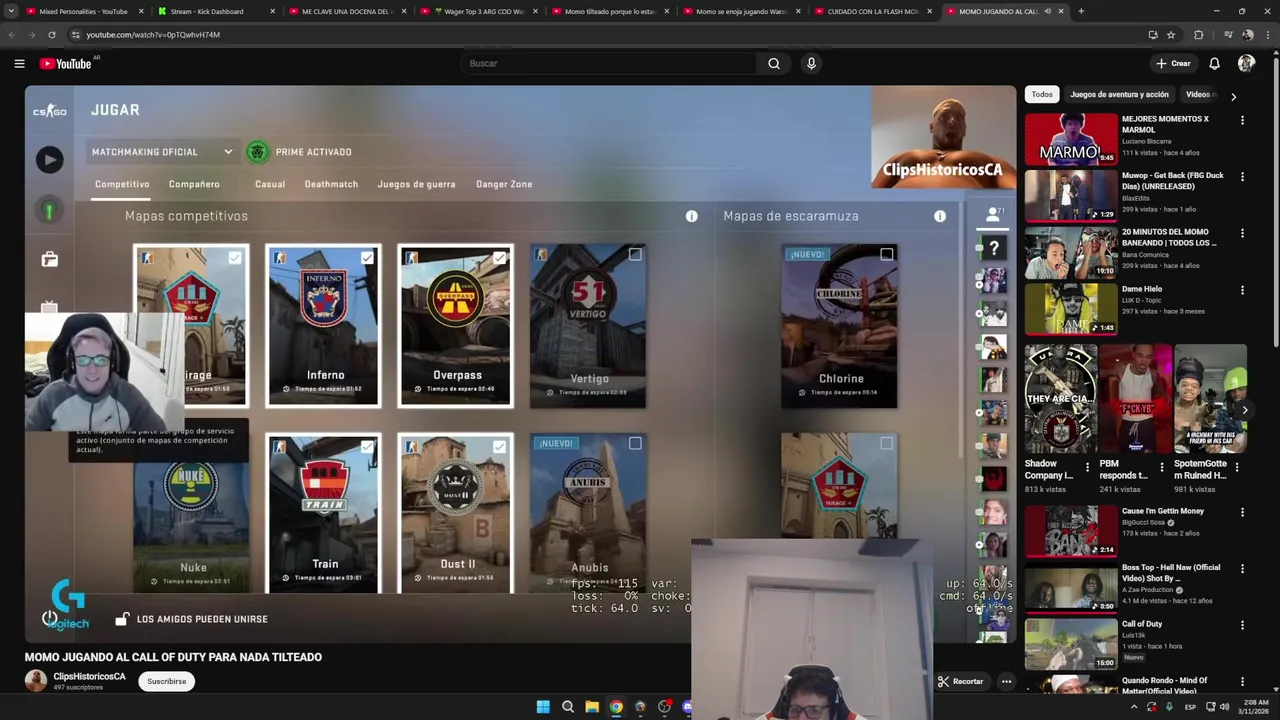
Task: Open Cause I'm Gettin Money video title
Action: pyautogui.click(x=1163, y=511)
